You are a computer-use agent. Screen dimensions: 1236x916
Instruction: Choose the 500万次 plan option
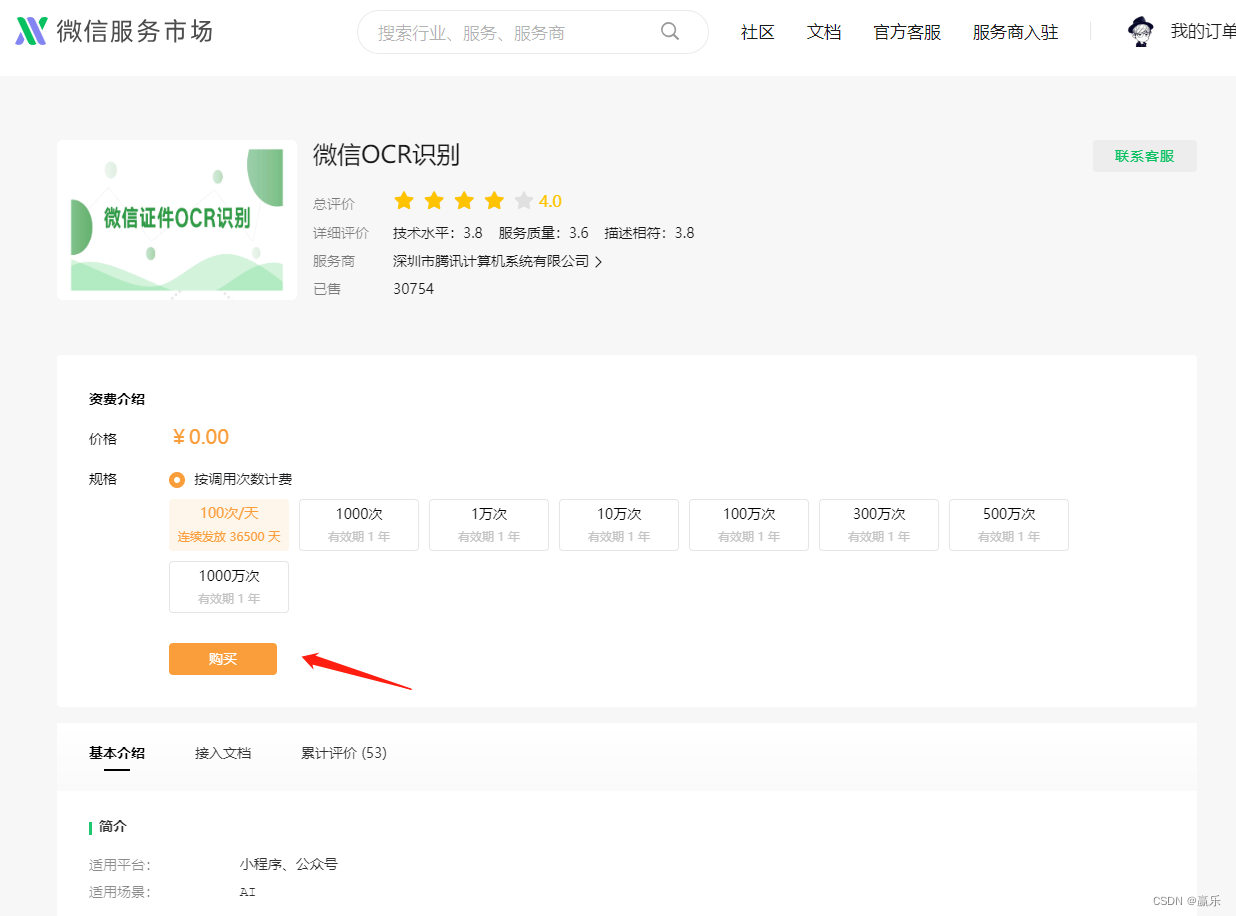[1009, 525]
